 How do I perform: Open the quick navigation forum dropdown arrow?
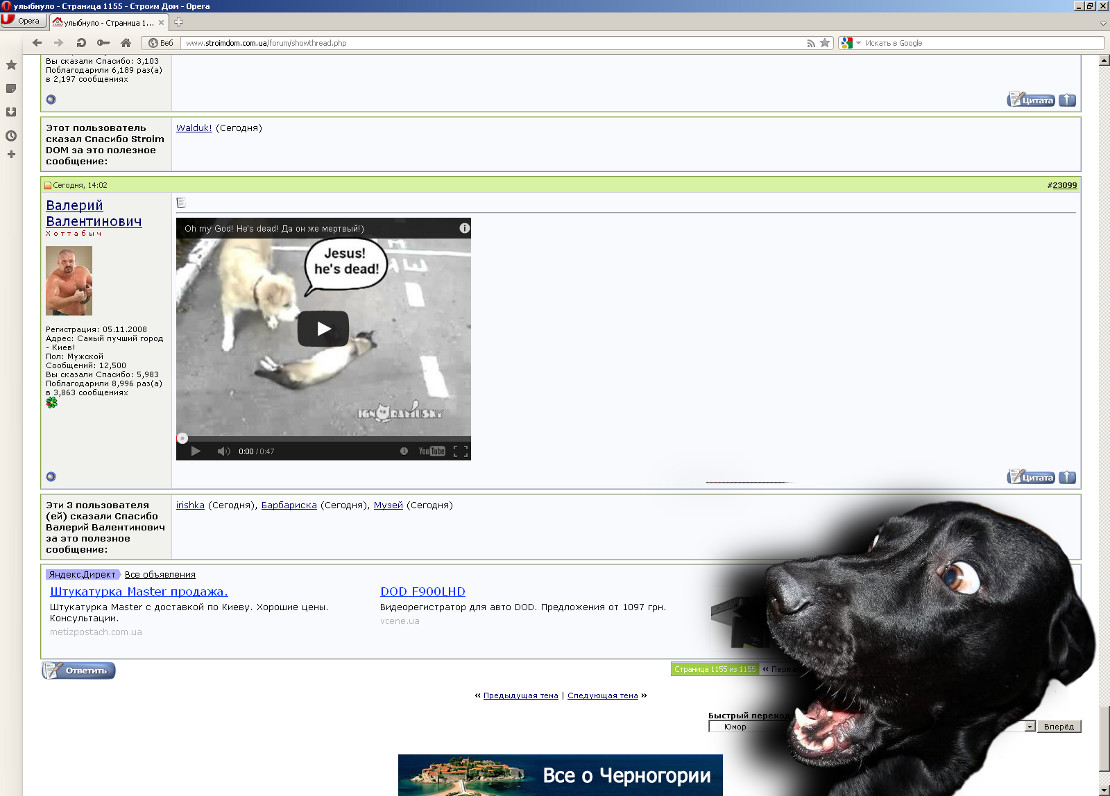(x=1030, y=727)
